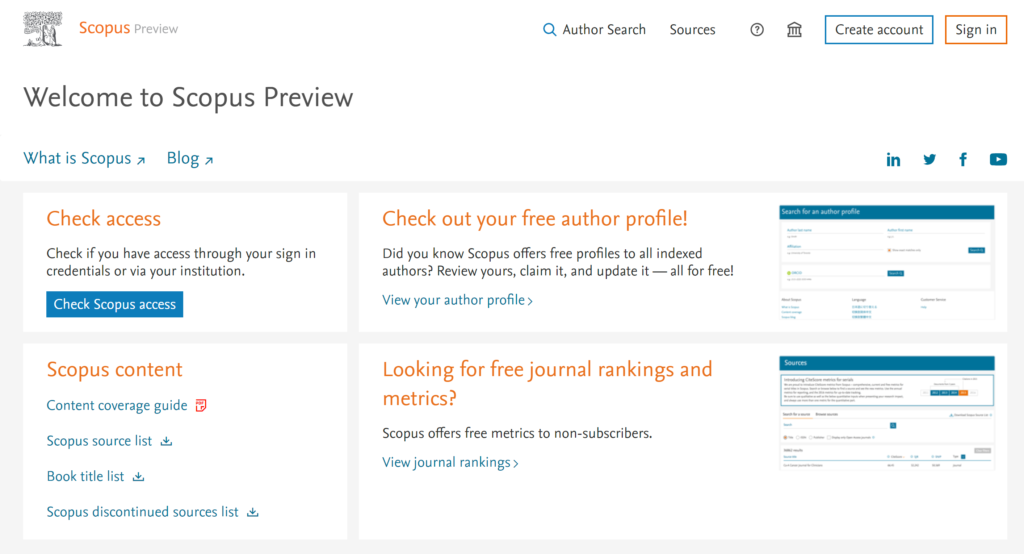Open the Content coverage guide link
Screen dimensions: 1024x554
coord(117,406)
